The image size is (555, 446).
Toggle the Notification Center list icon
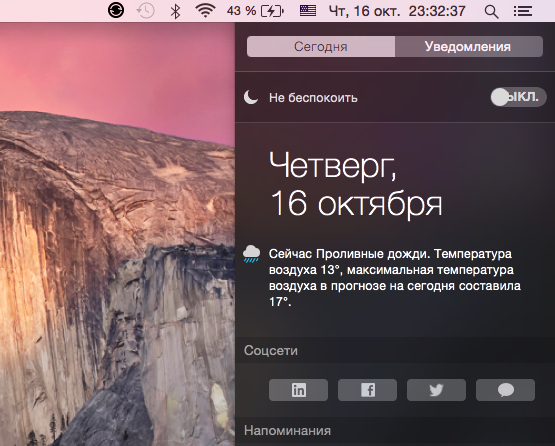pos(523,11)
